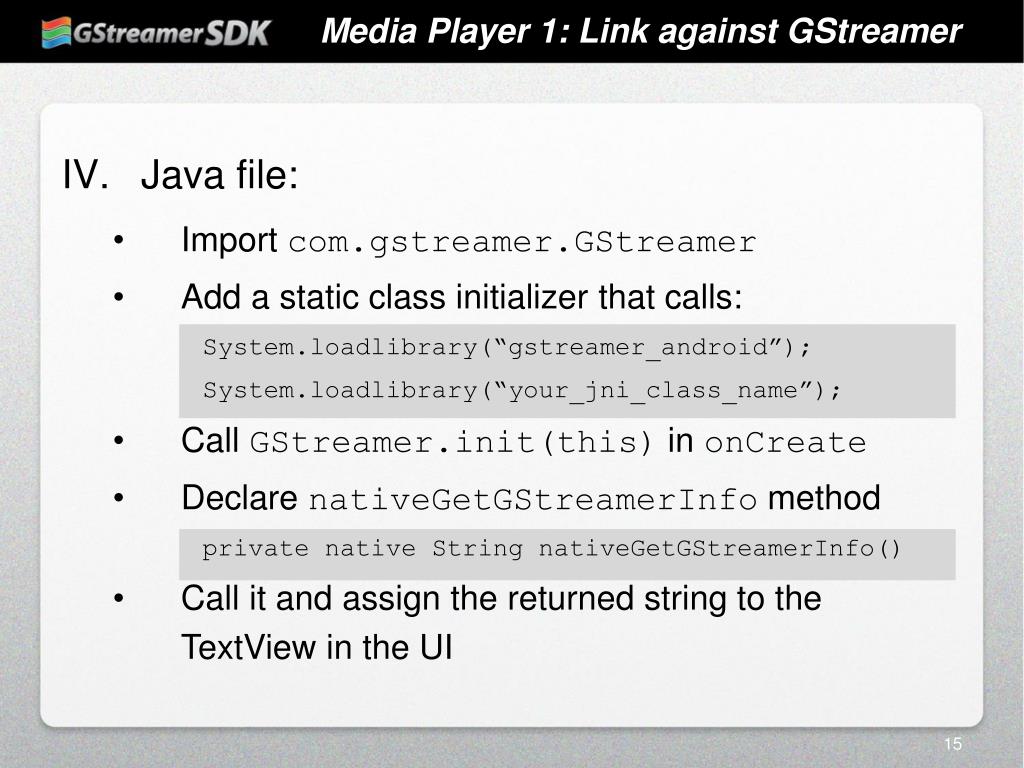Click GStreamer.init(this) code text

click(451, 443)
